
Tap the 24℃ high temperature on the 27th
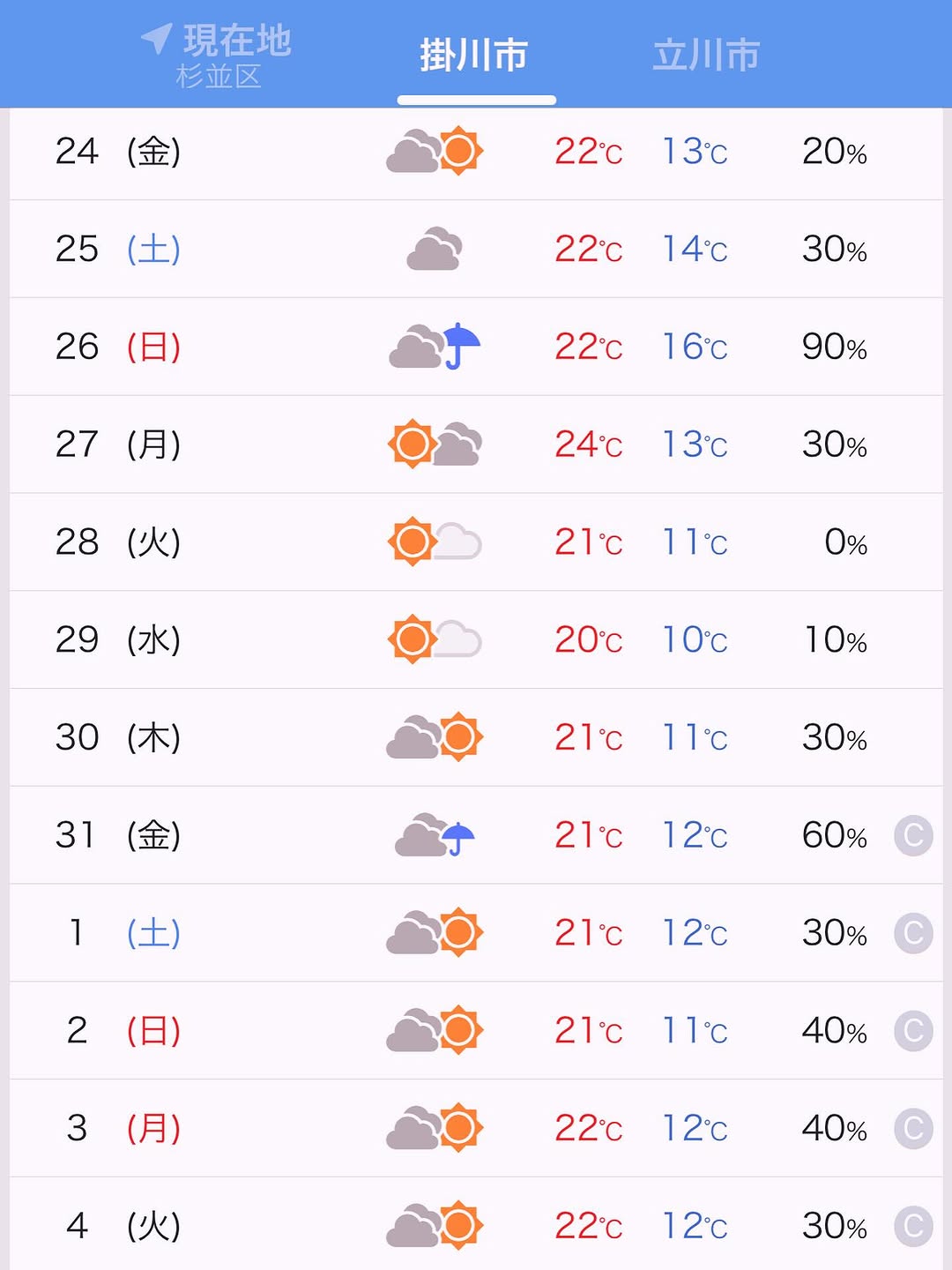tap(588, 444)
